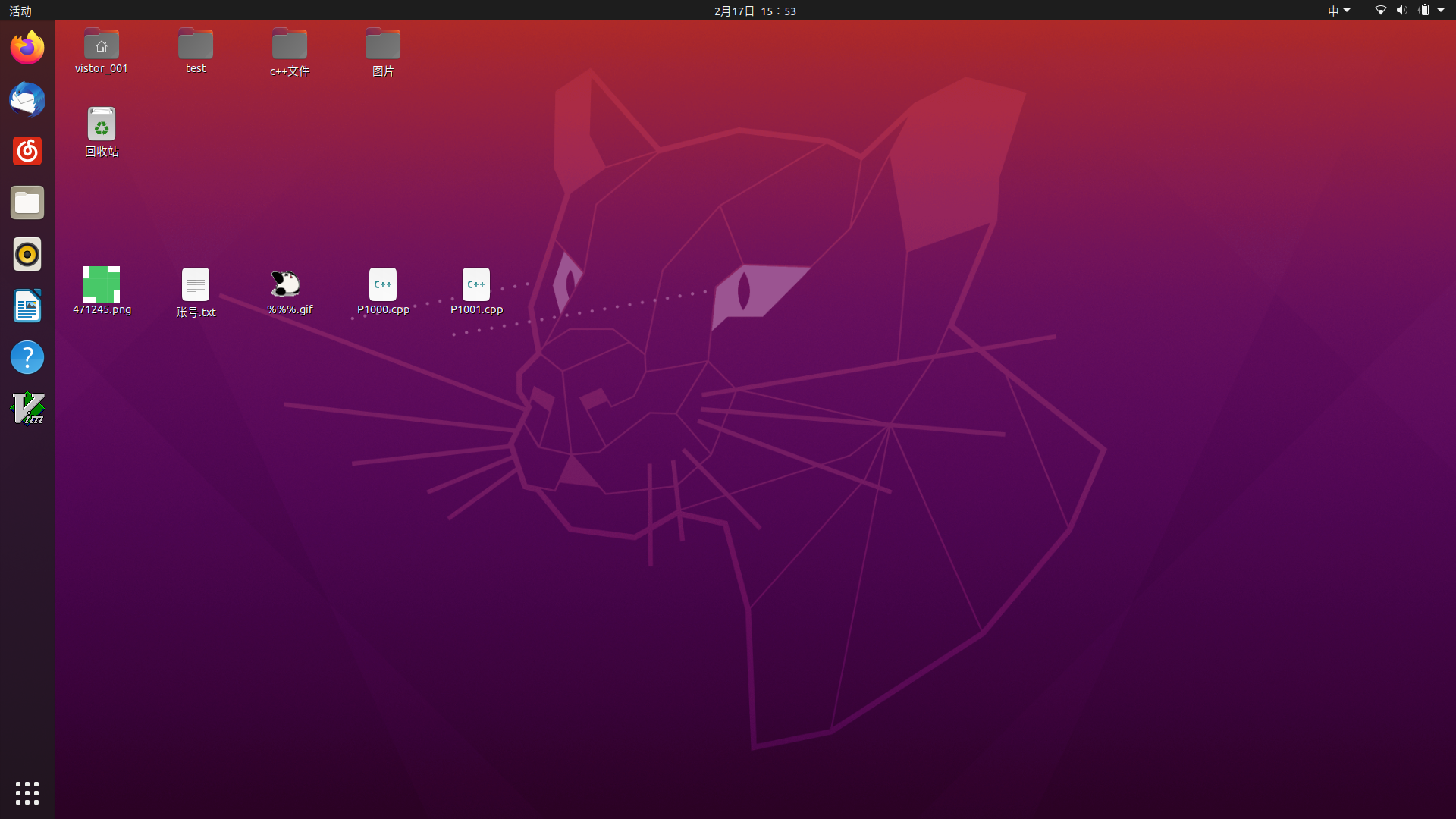This screenshot has width=1456, height=819.
Task: Open the Help question-mark icon
Action: [x=27, y=357]
